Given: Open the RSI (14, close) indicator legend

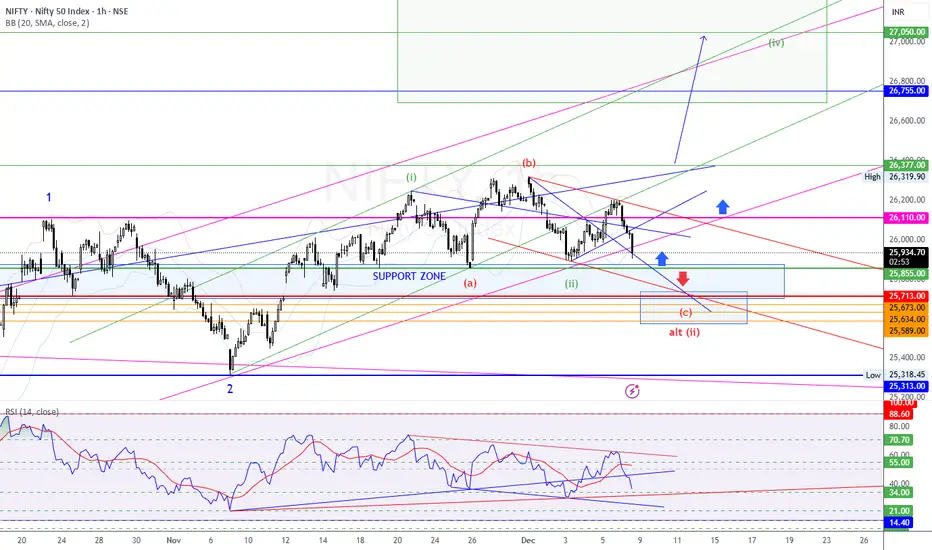Looking at the screenshot, I should point(32,411).
